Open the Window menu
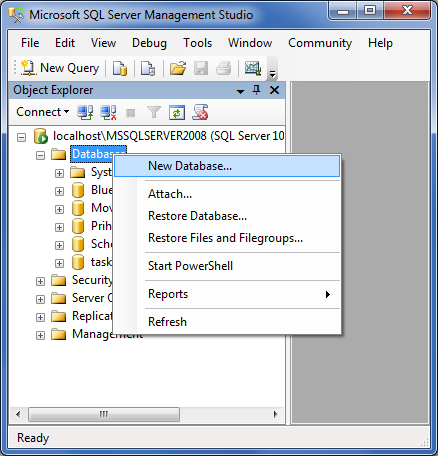Image resolution: width=438 pixels, height=456 pixels. [x=250, y=43]
